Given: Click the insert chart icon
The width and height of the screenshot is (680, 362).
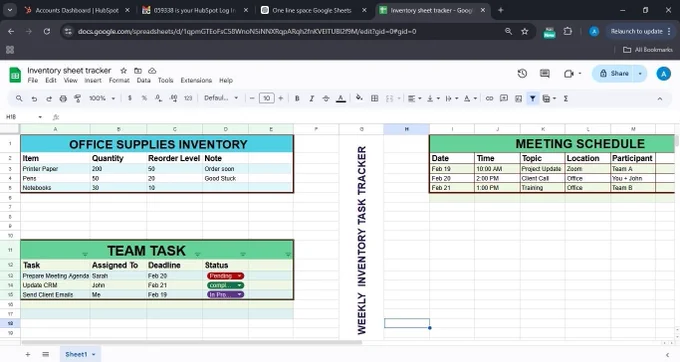Looking at the screenshot, I should click(x=518, y=99).
